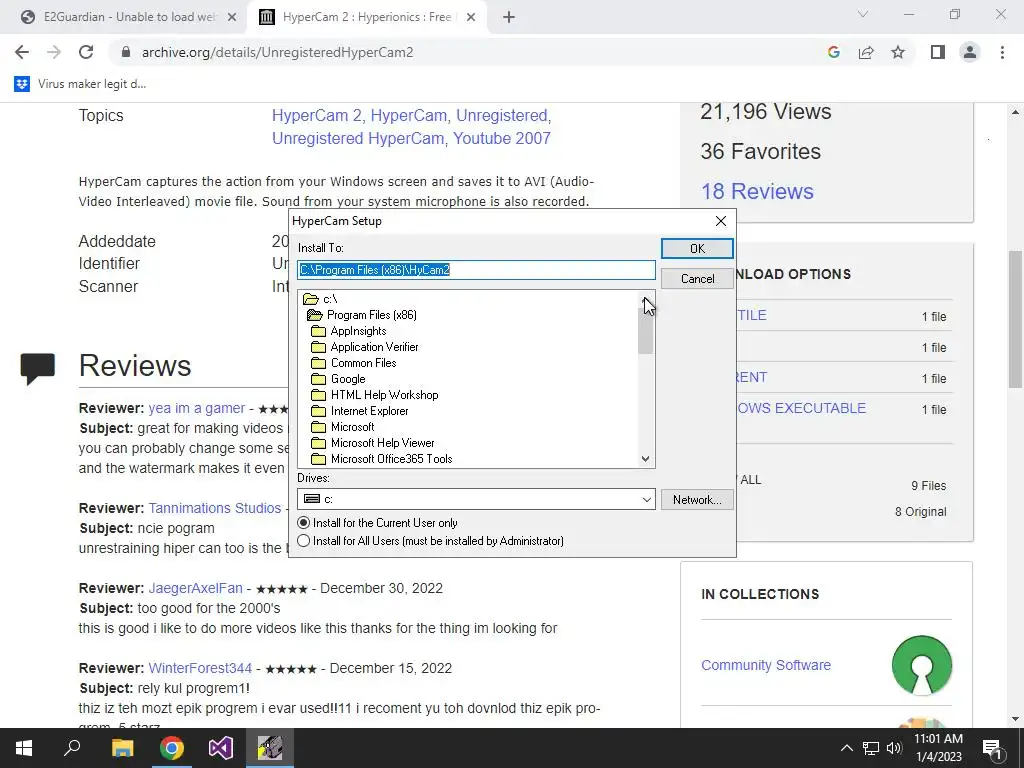
Task: Open File Explorer from taskbar
Action: point(122,748)
